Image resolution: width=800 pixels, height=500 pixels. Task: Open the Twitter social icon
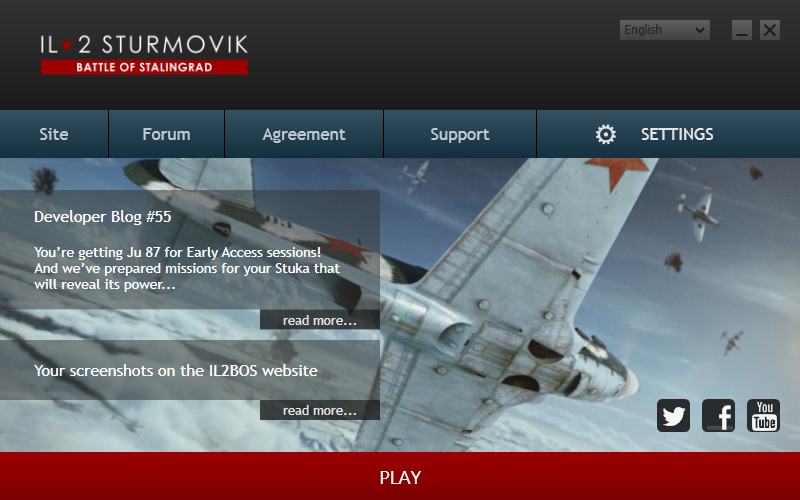(673, 416)
